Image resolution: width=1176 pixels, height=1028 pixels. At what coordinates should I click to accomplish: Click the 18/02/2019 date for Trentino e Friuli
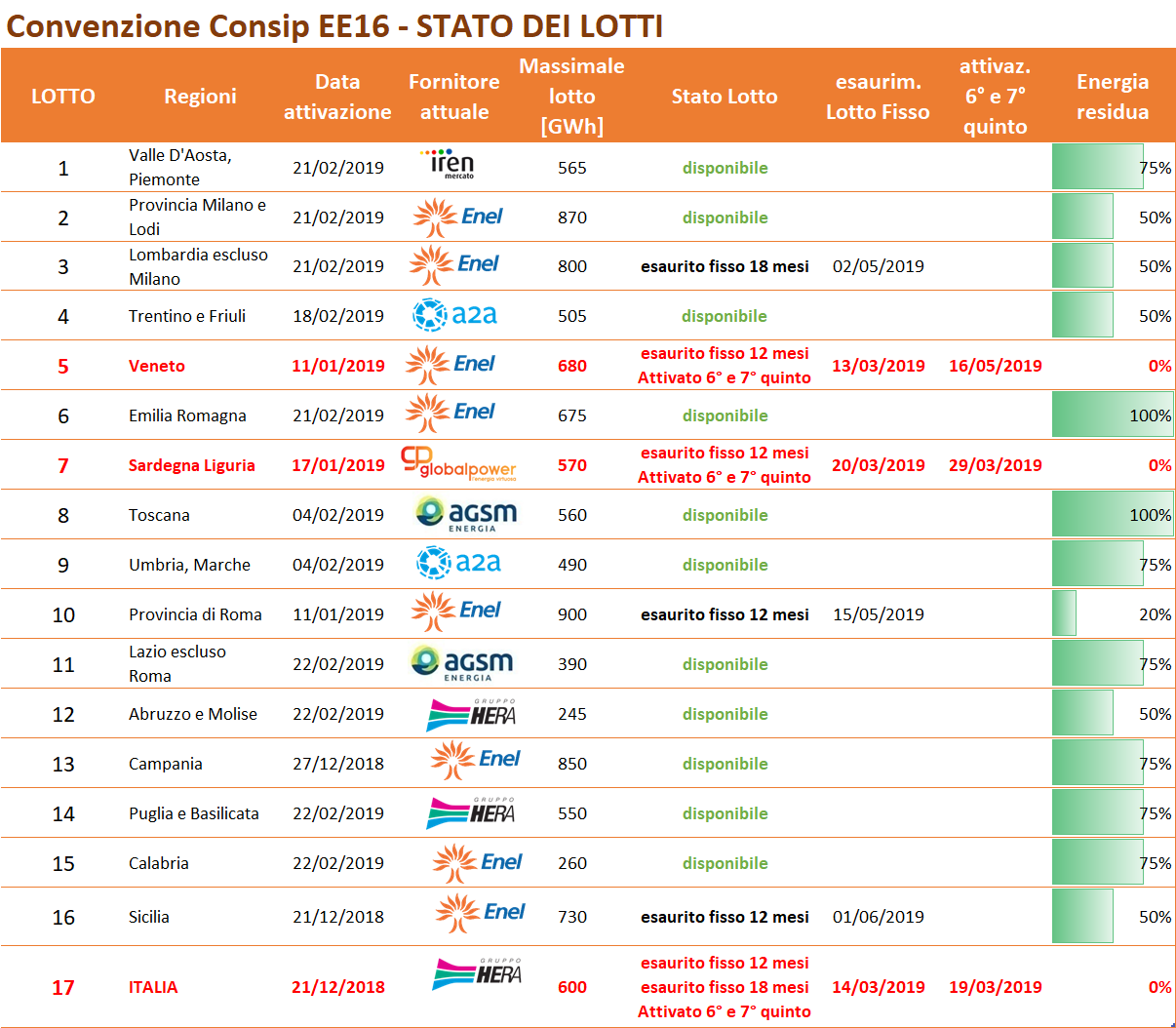(x=338, y=316)
